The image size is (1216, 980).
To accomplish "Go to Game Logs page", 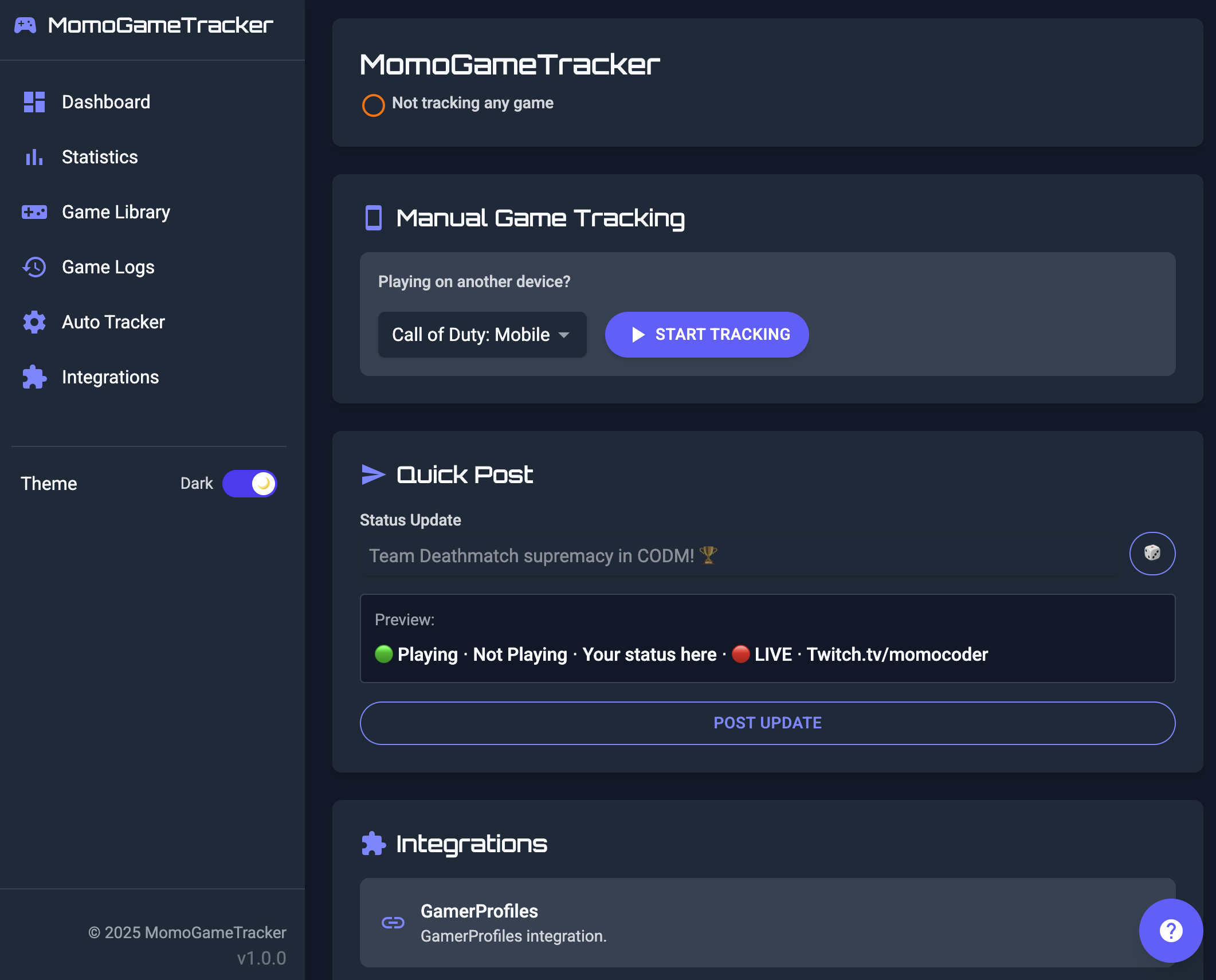I will click(108, 267).
